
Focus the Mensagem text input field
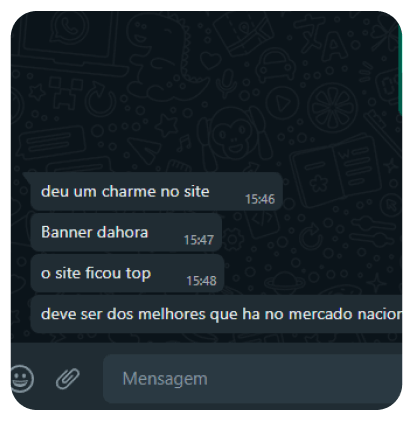(253, 379)
